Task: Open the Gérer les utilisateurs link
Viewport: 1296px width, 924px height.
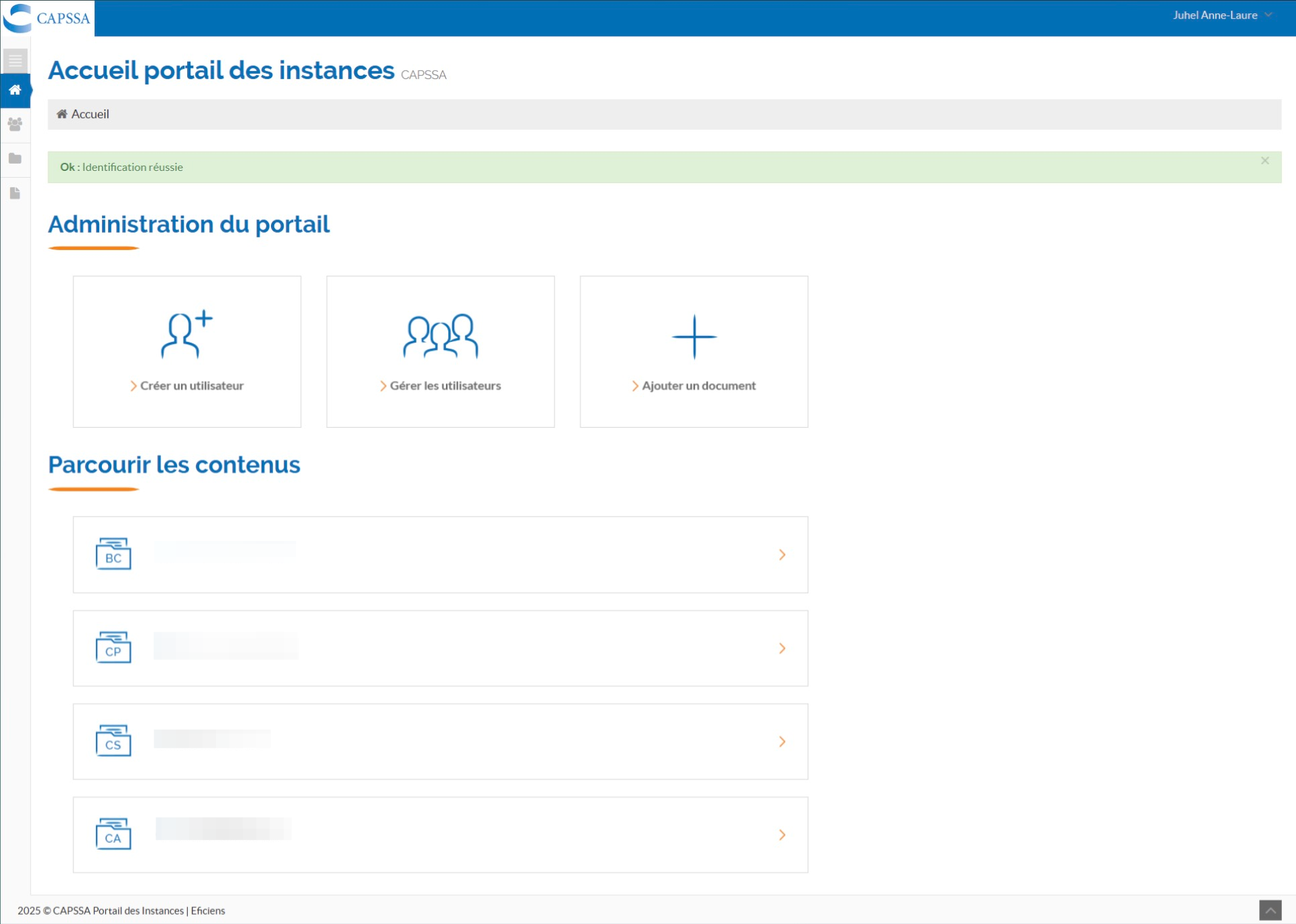Action: tap(445, 386)
